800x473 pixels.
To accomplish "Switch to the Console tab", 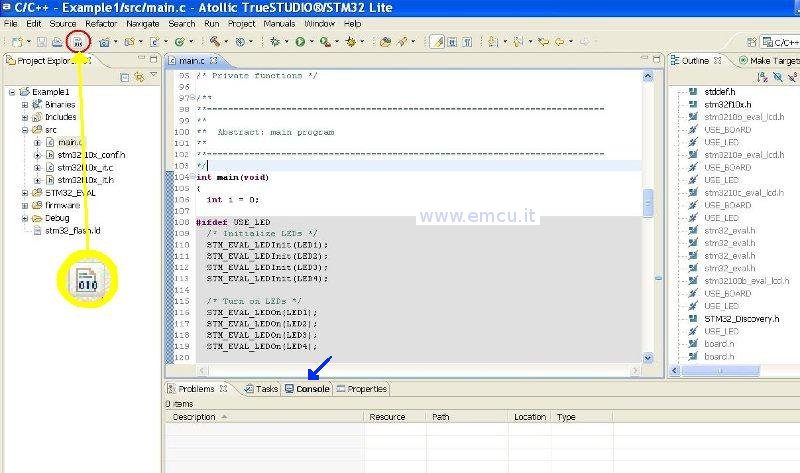I will point(307,389).
